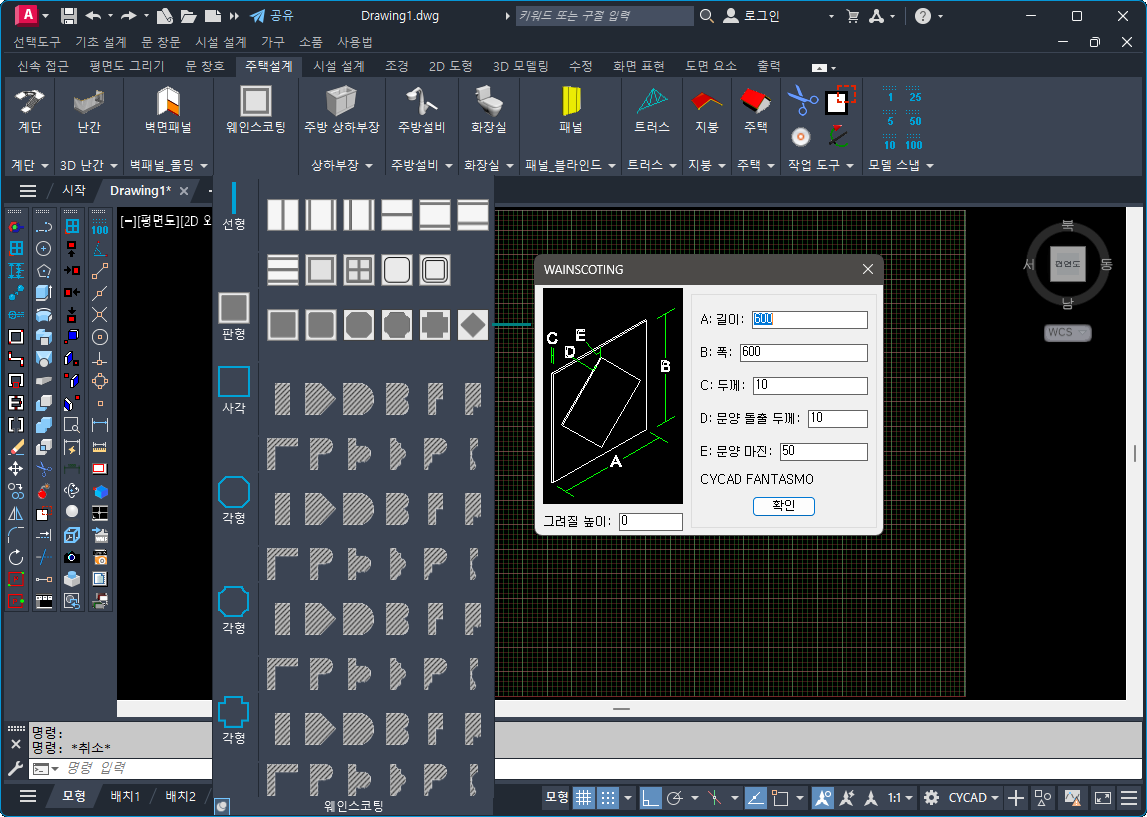Image resolution: width=1147 pixels, height=817 pixels.
Task: Open the 주방 상하부장 cabinet tool
Action: pyautogui.click(x=341, y=109)
